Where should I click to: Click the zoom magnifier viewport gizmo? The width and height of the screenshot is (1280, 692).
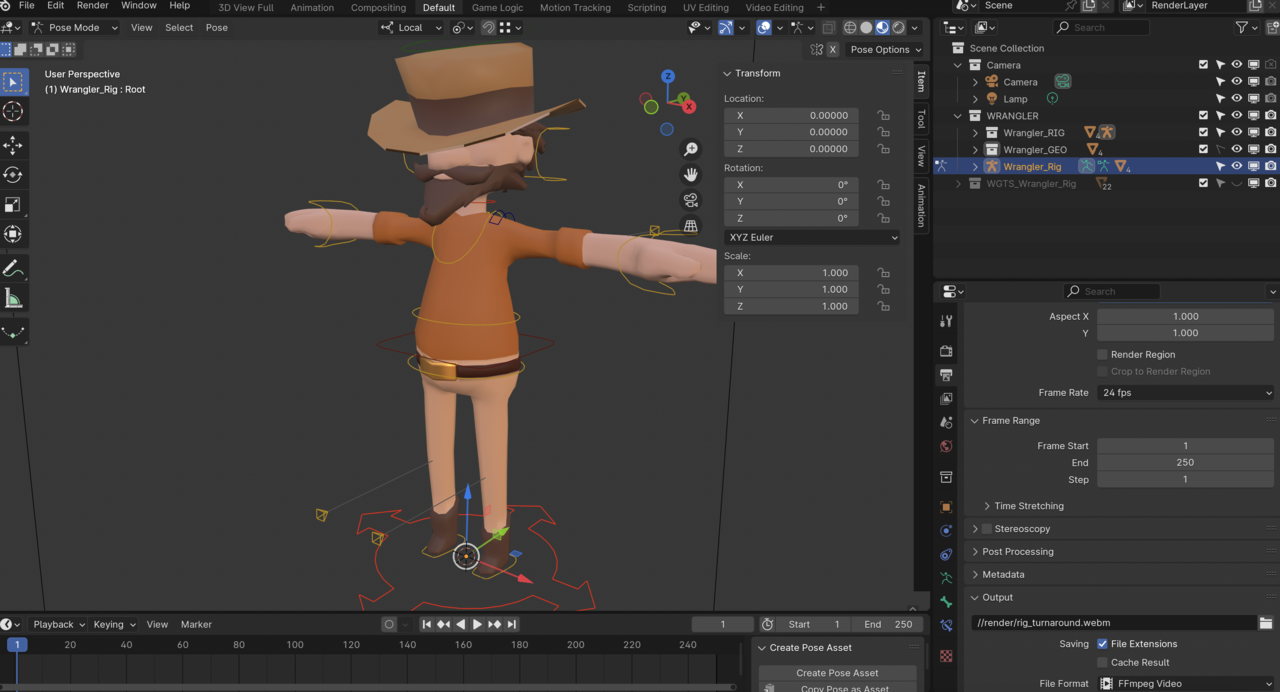point(690,149)
